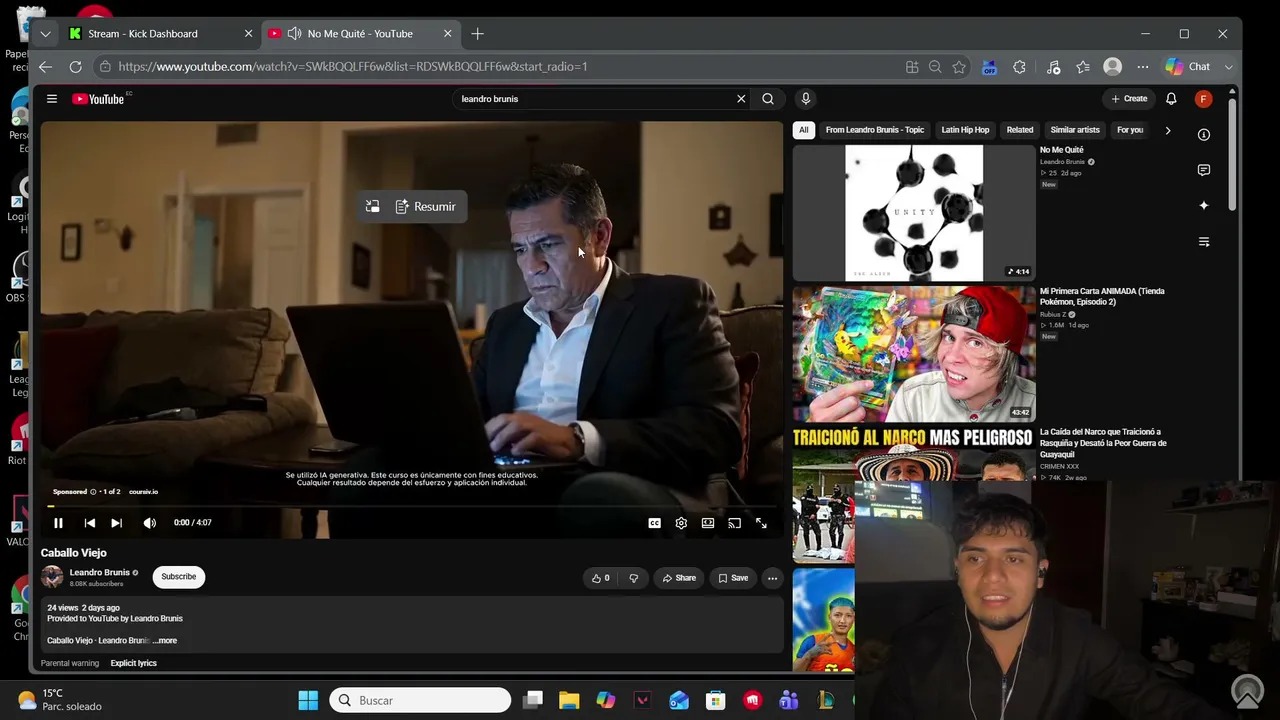Open the favorites list icon
1280x720 pixels.
pyautogui.click(x=1083, y=67)
